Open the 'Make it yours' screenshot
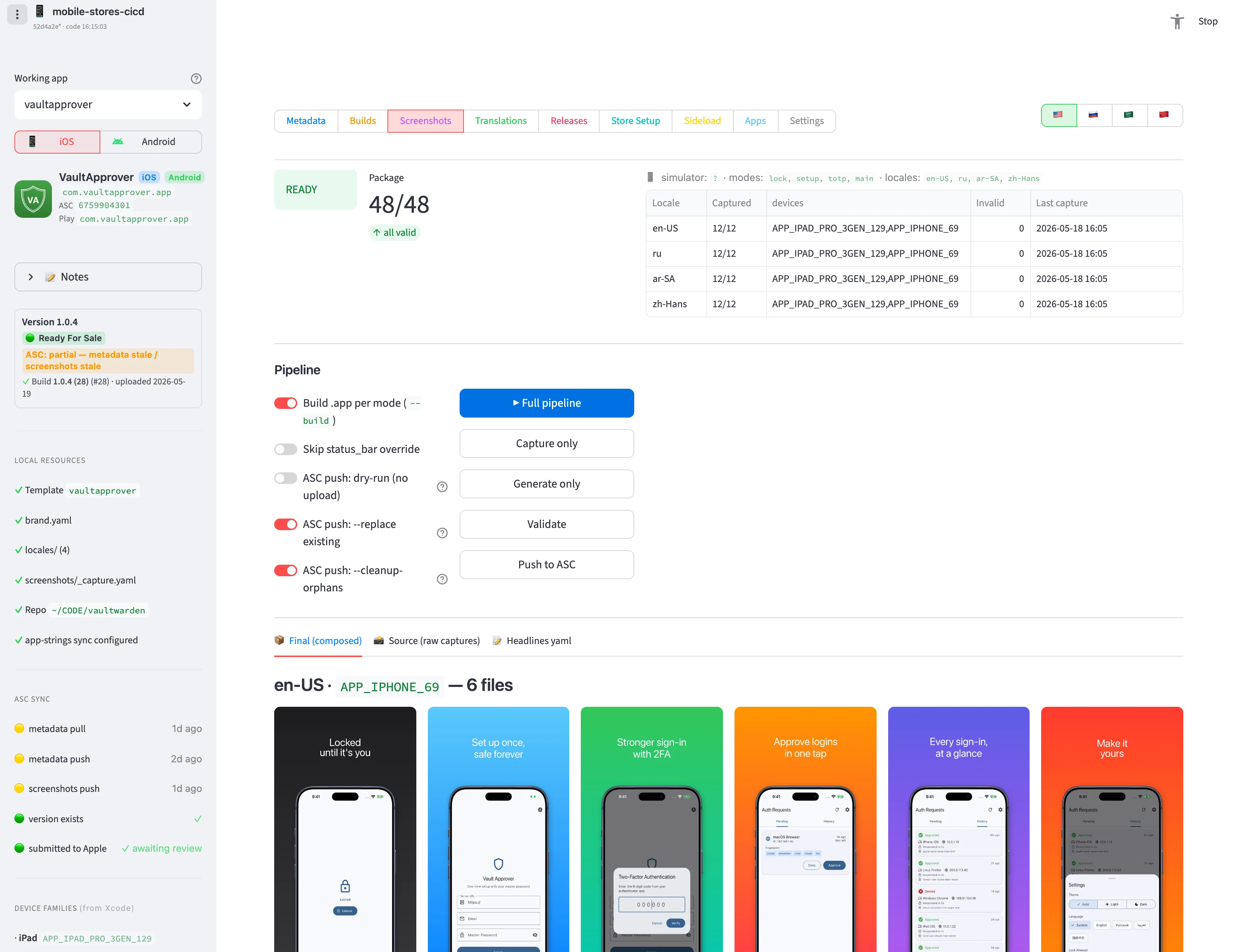This screenshot has width=1241, height=952. point(1112,830)
